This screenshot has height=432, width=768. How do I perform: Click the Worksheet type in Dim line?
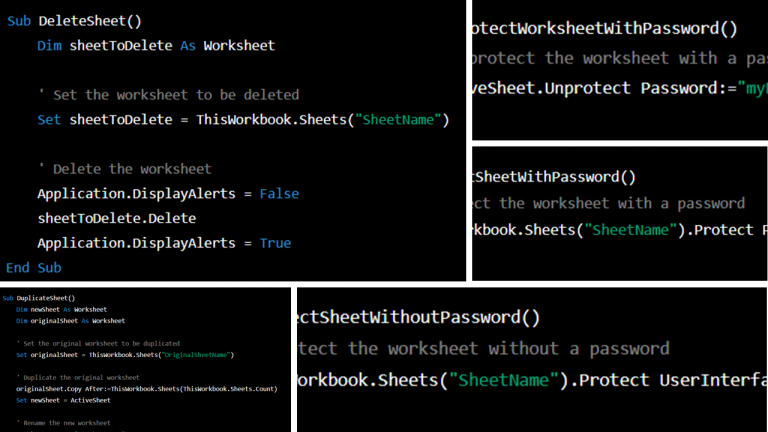239,46
